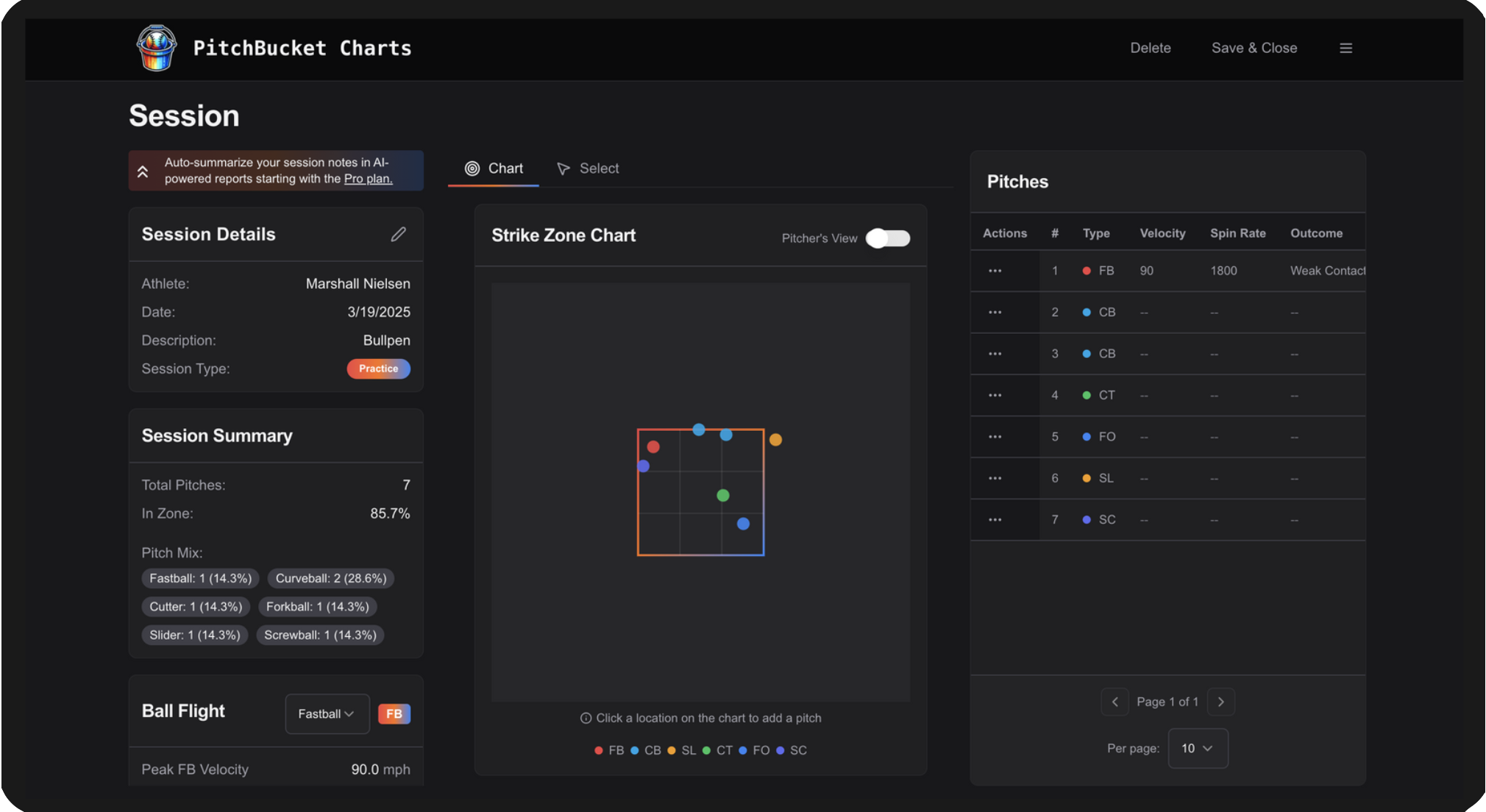
Task: Toggle the Pitcher's View switch
Action: [x=888, y=238]
